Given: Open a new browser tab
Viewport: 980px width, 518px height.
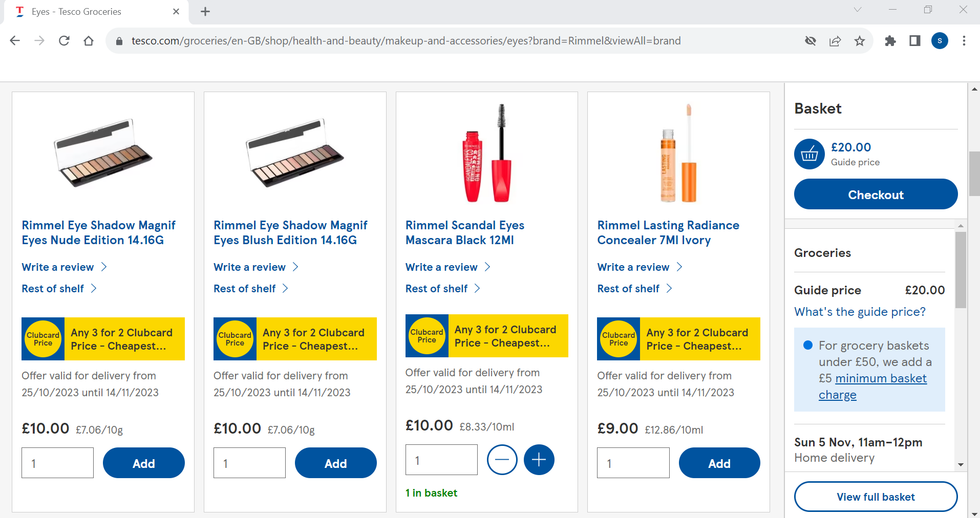Looking at the screenshot, I should pos(205,12).
